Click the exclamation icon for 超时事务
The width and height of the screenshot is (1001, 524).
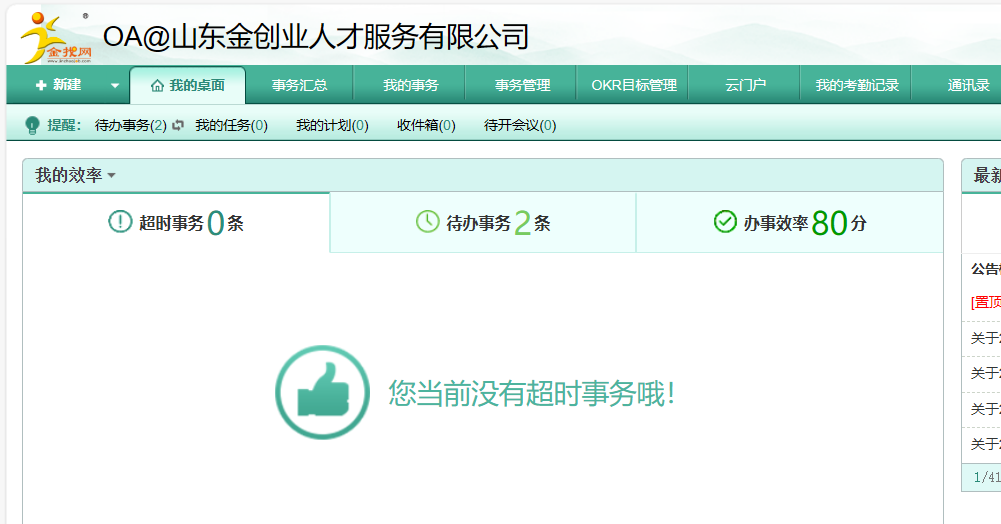click(x=120, y=222)
